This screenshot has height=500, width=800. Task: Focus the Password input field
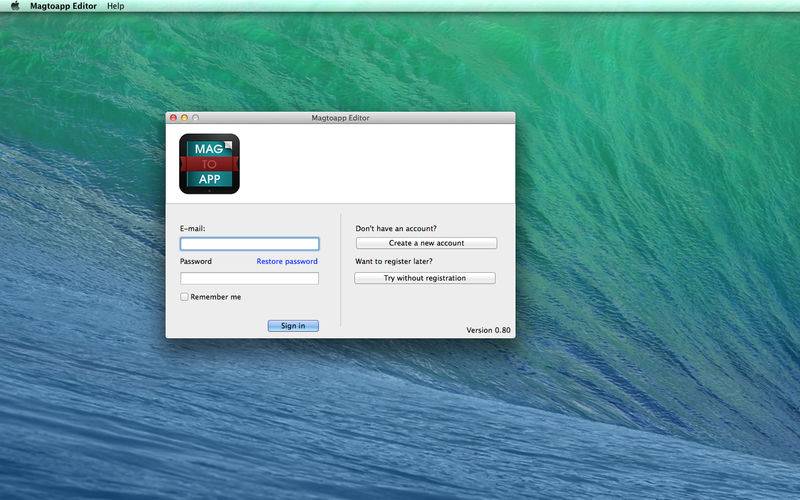[249, 278]
